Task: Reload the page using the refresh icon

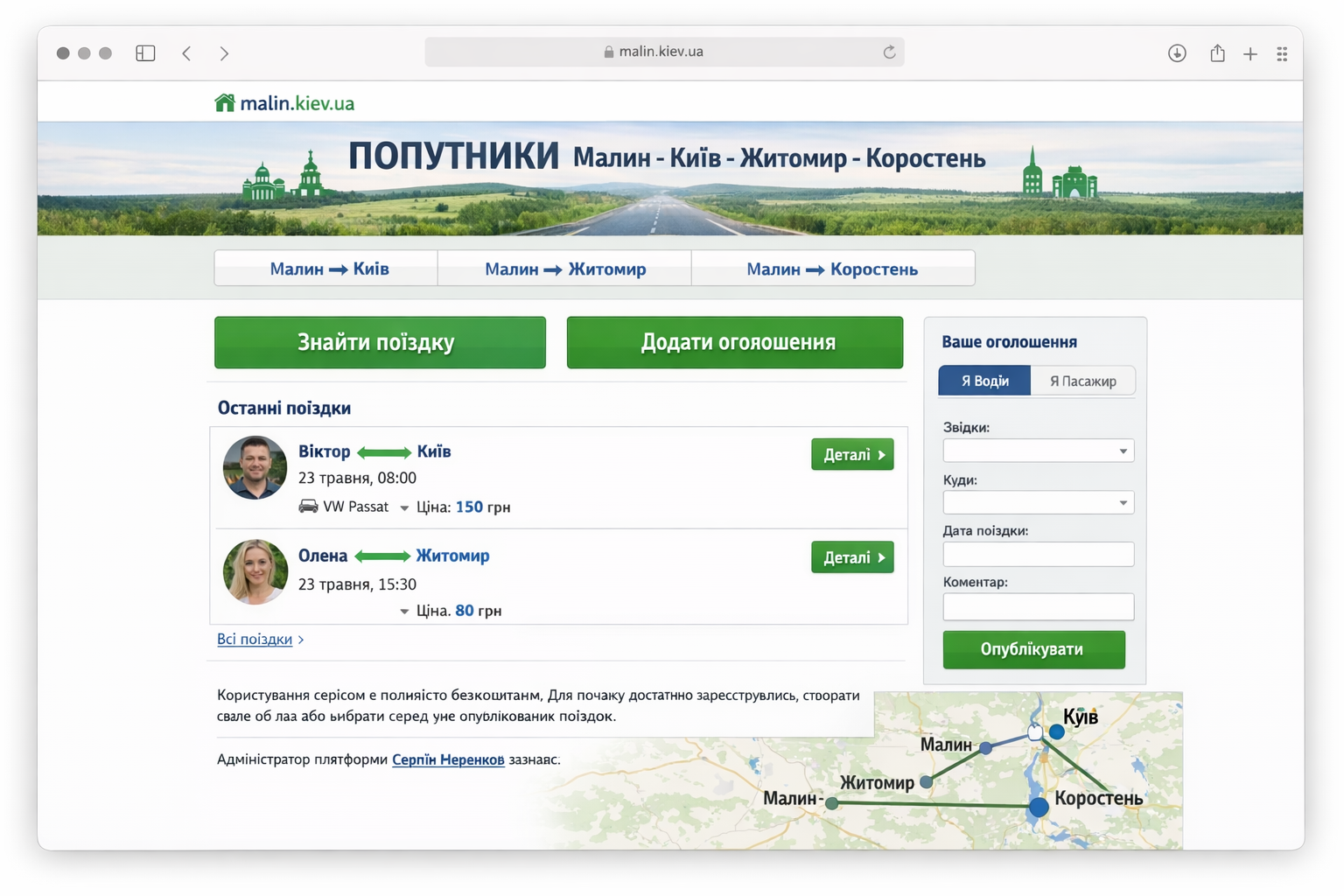Action: [889, 52]
